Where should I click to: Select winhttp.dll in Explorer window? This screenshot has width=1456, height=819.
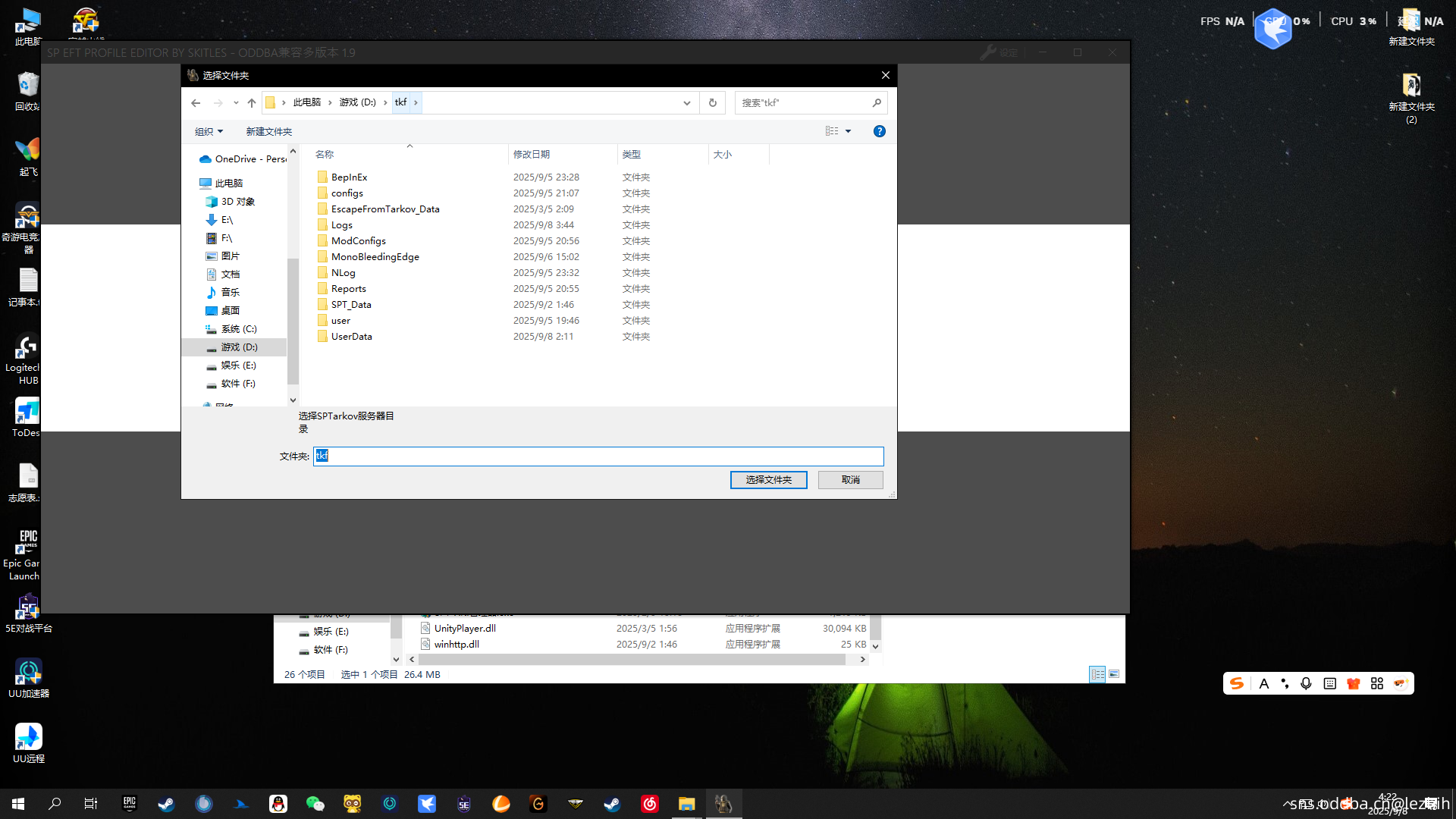pyautogui.click(x=456, y=644)
